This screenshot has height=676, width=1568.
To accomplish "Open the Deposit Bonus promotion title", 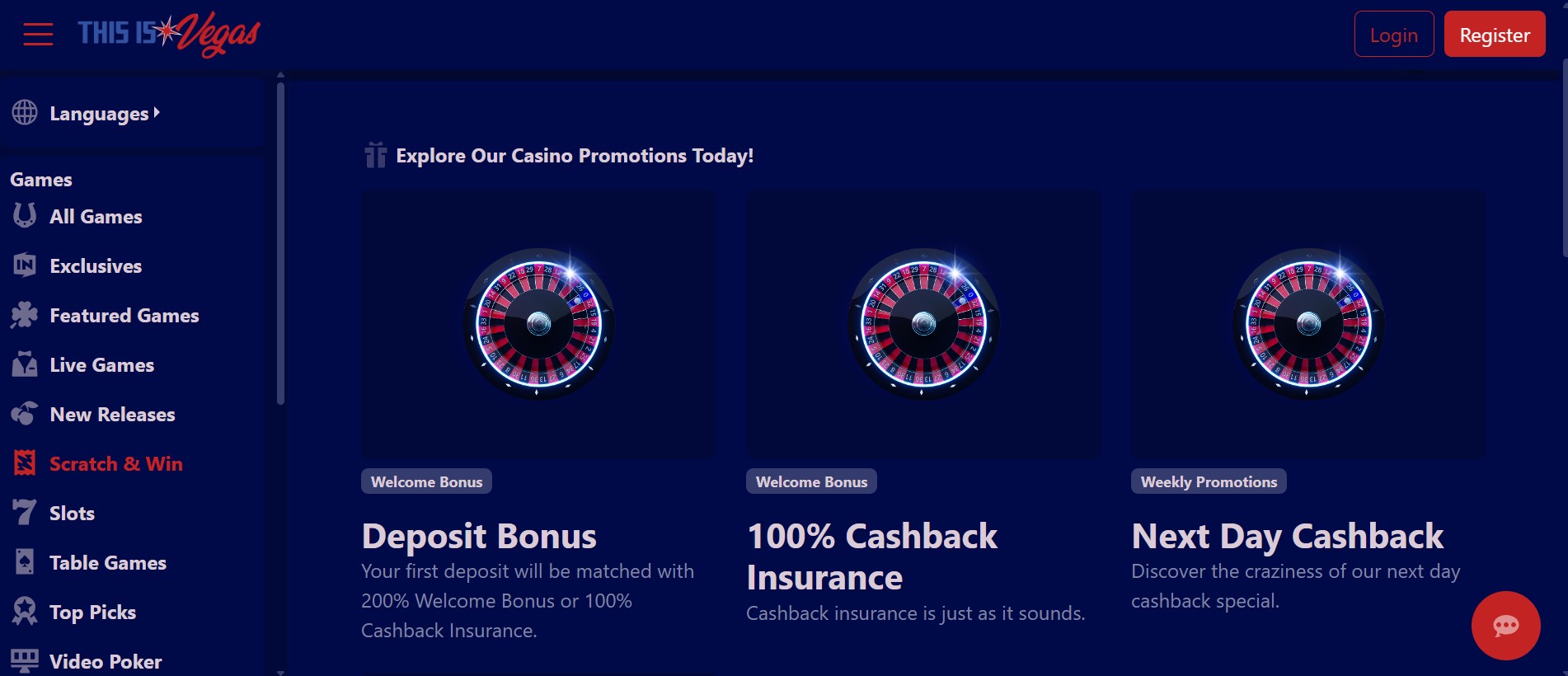I will tap(479, 537).
